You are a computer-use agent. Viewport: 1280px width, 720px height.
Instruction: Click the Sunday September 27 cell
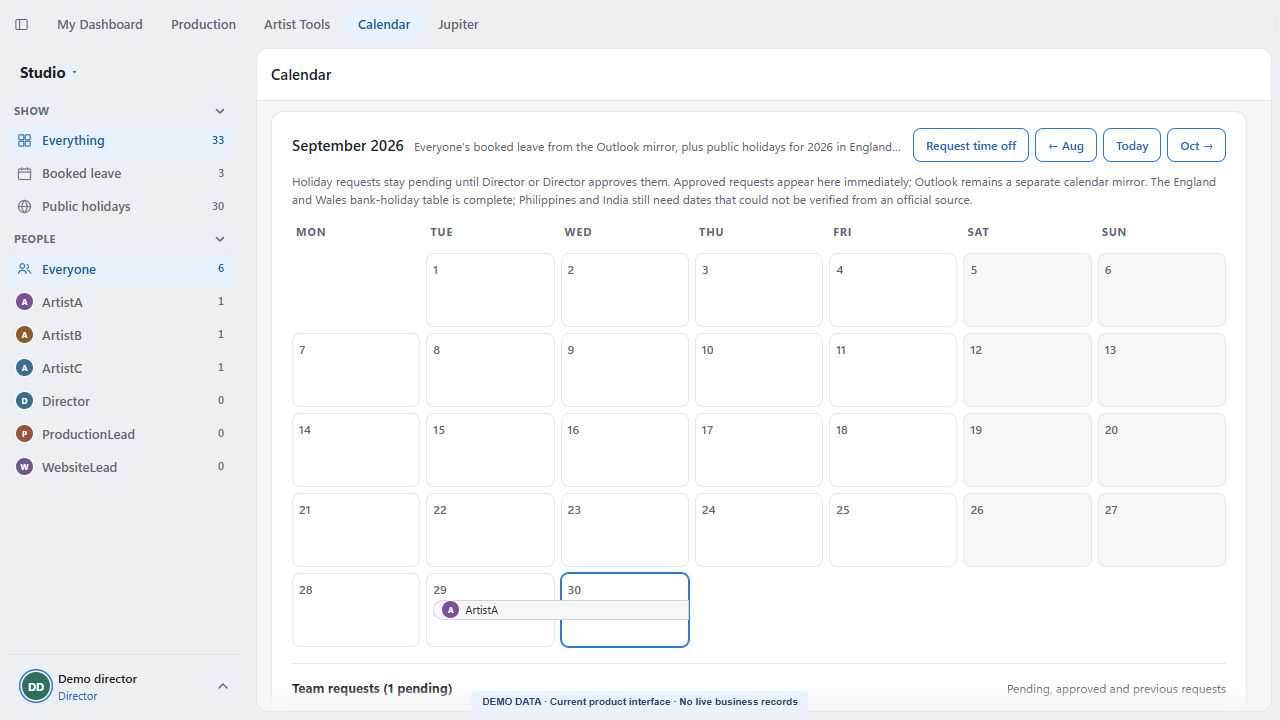(x=1162, y=530)
